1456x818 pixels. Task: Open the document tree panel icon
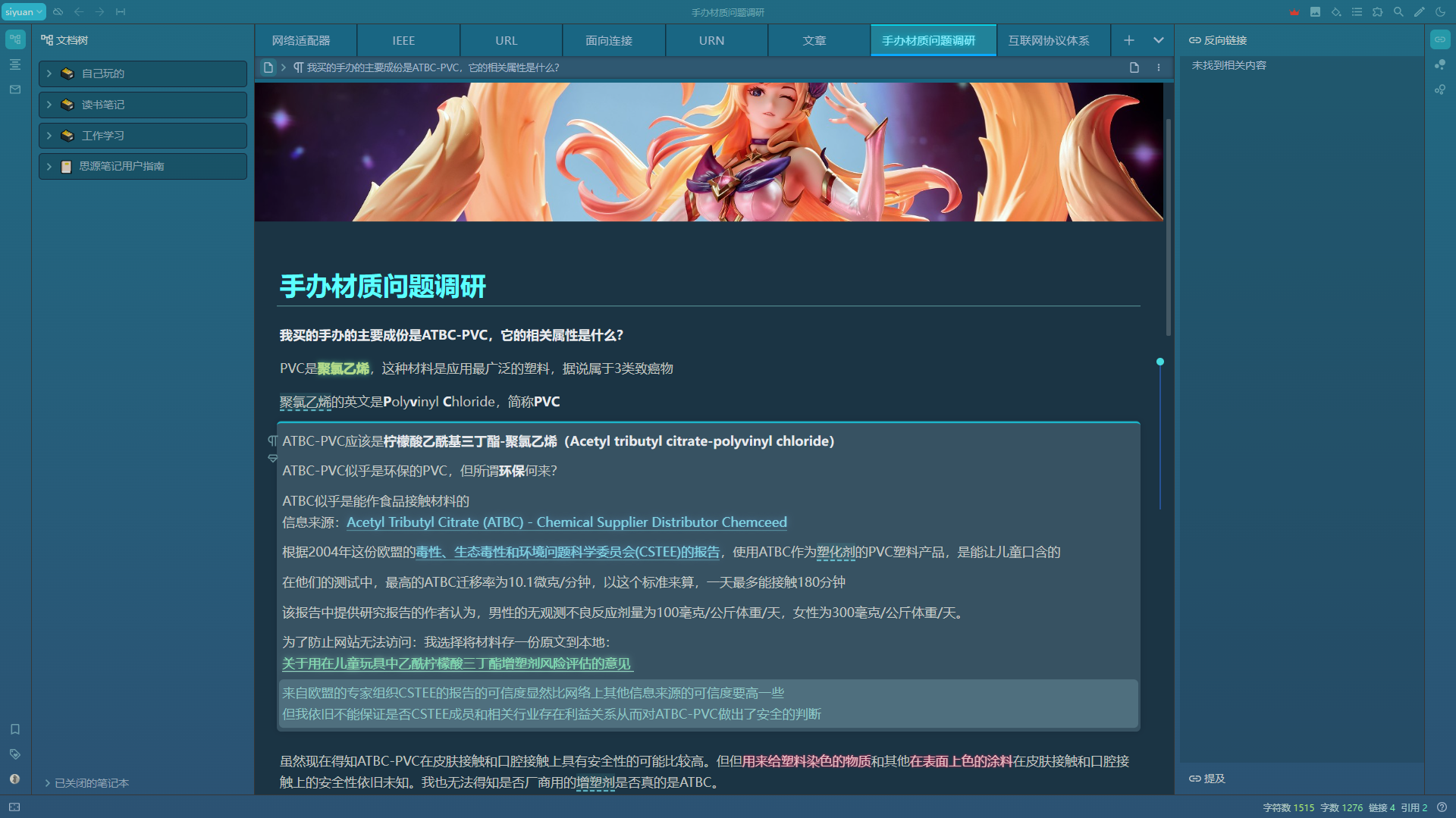coord(14,39)
